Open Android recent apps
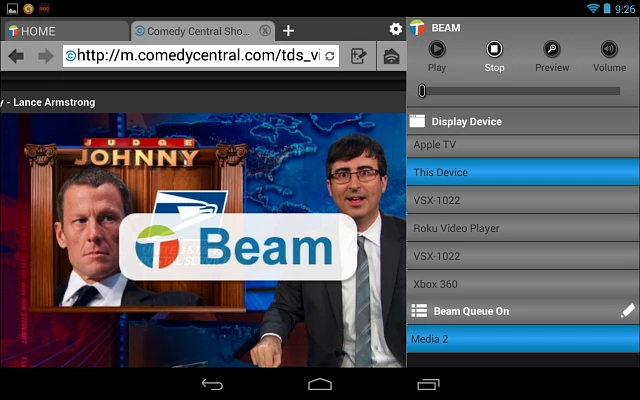The height and width of the screenshot is (400, 640). tap(428, 384)
